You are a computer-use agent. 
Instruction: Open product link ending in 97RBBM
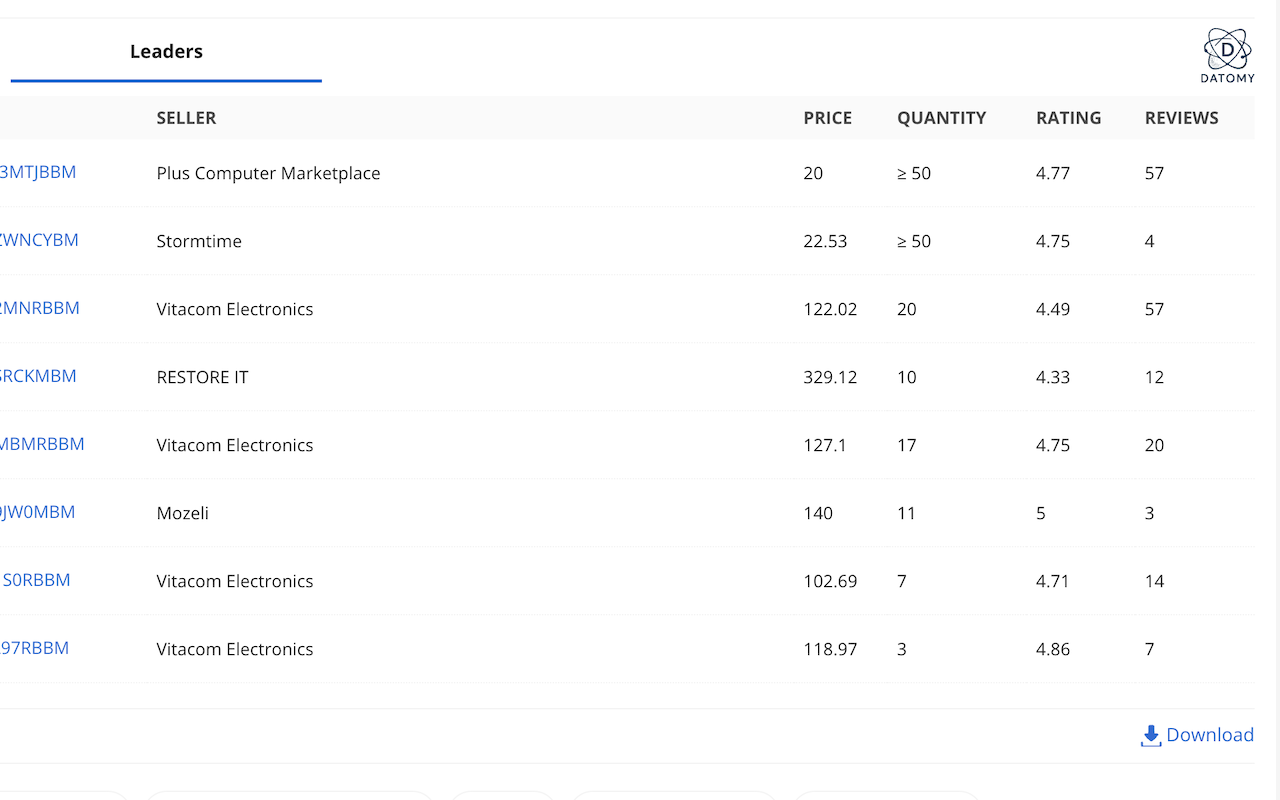[35, 648]
